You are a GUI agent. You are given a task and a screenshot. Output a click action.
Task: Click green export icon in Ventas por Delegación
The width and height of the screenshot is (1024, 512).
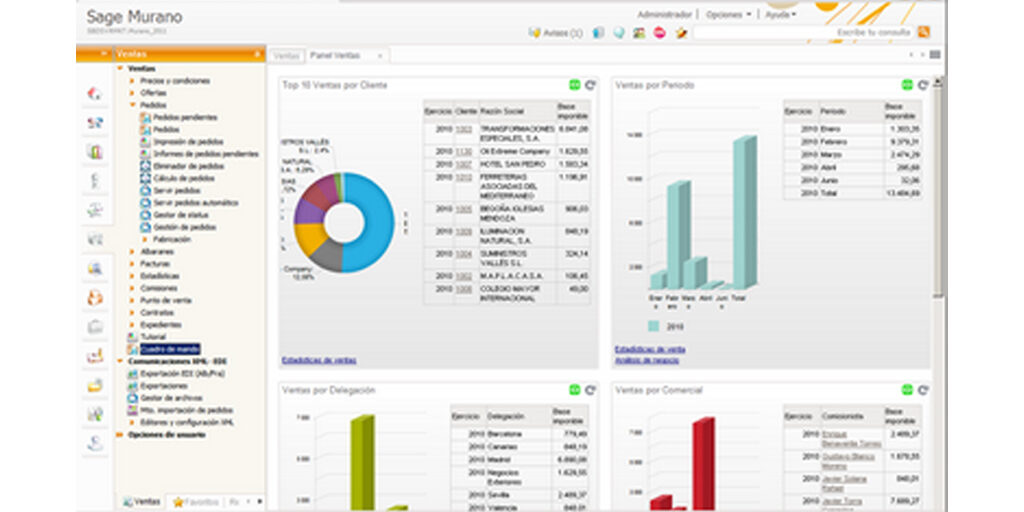pos(575,390)
